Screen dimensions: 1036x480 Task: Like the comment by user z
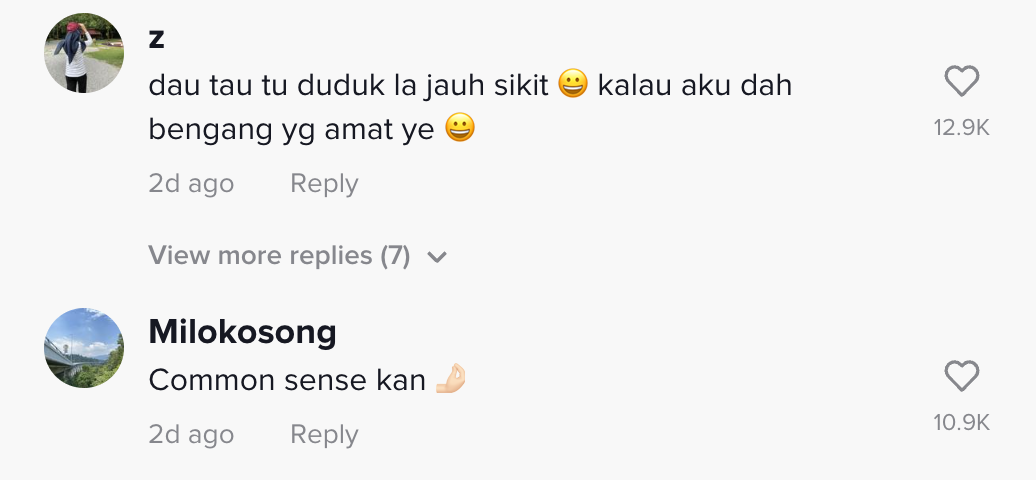pos(961,82)
